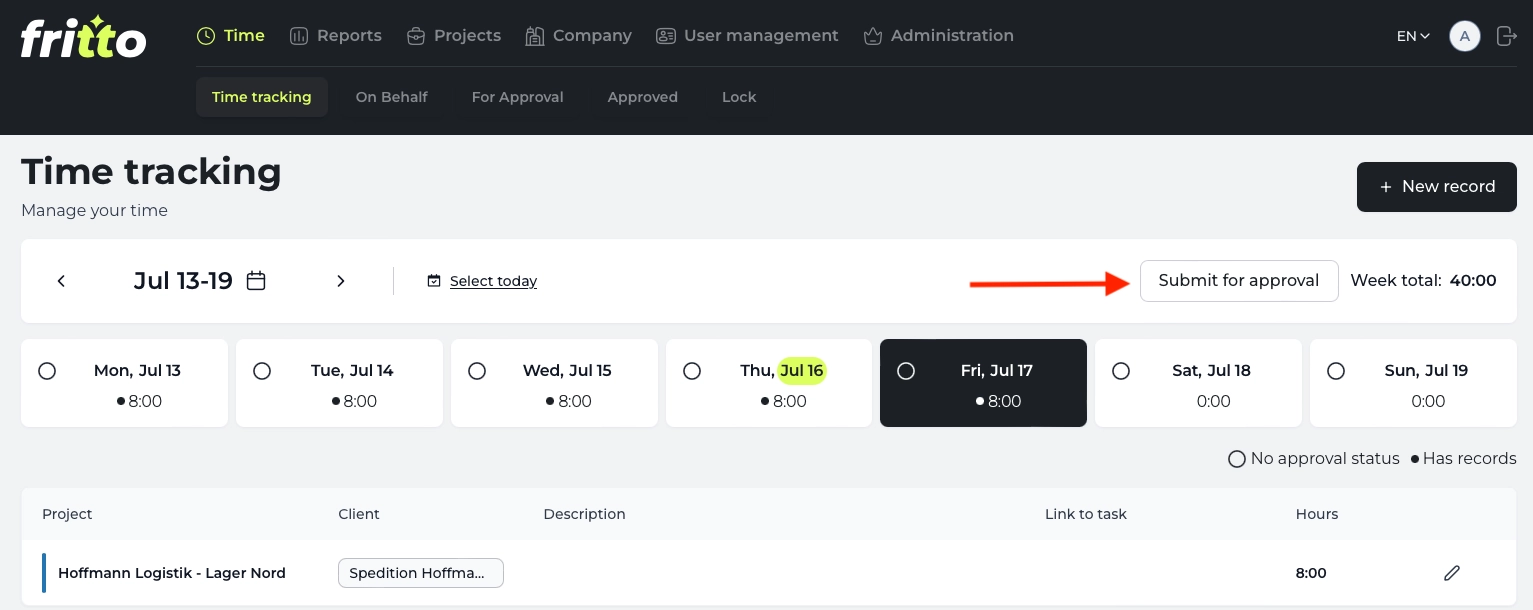Select the Tue, Jul 14 radio
The width and height of the screenshot is (1533, 610).
point(262,371)
